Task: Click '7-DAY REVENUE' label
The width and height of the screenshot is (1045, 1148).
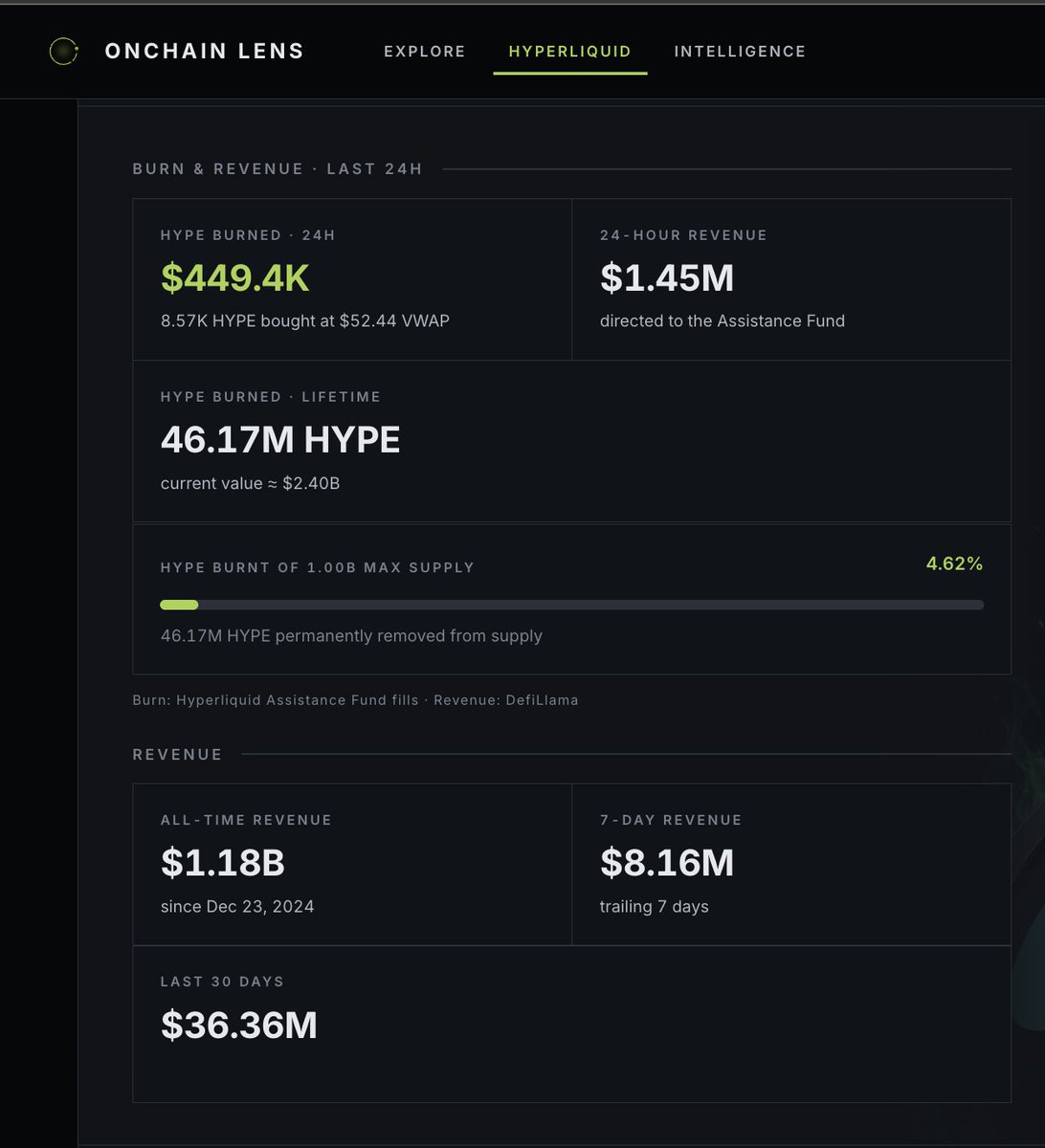Action: coord(671,820)
